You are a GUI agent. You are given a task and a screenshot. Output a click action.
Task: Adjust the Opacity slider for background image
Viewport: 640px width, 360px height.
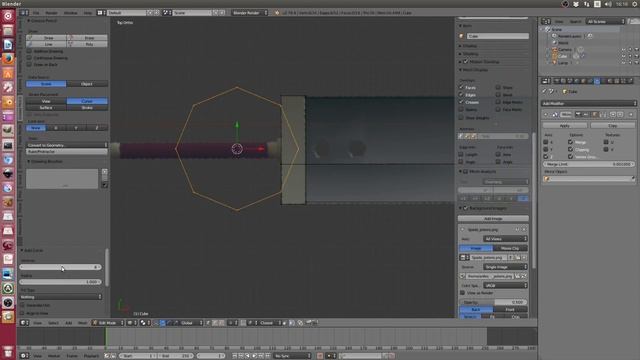pos(493,302)
